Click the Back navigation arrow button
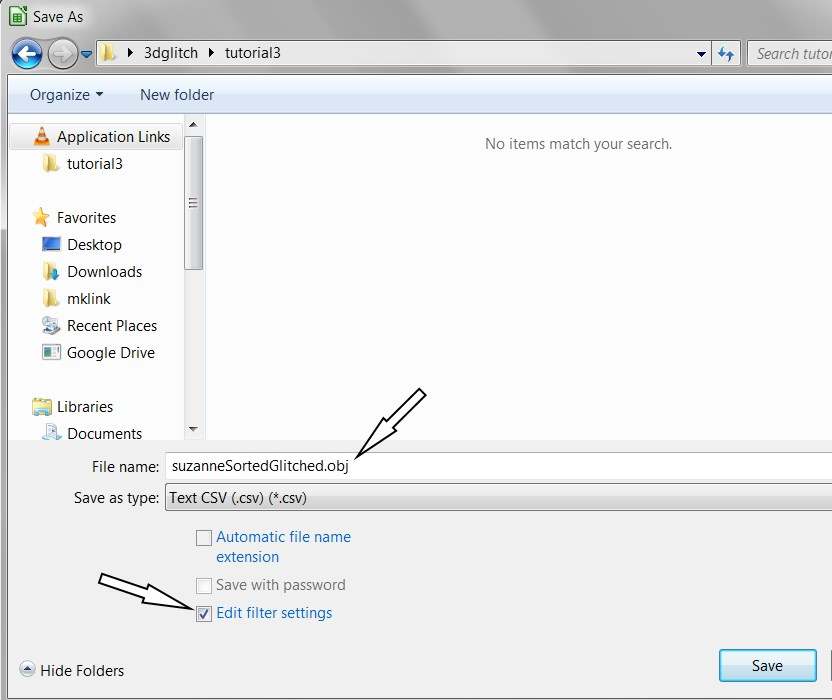 pos(27,54)
